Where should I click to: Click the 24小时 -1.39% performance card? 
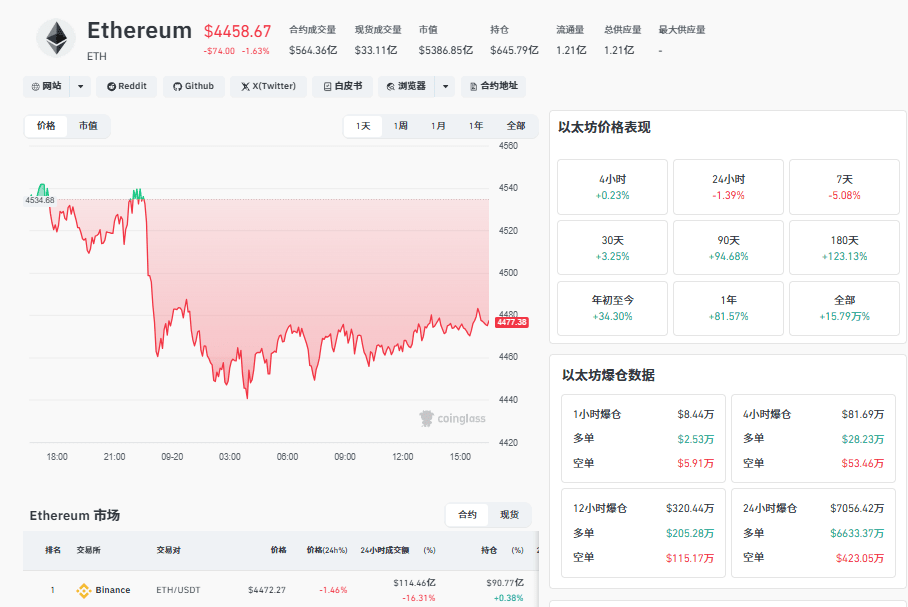click(x=728, y=187)
